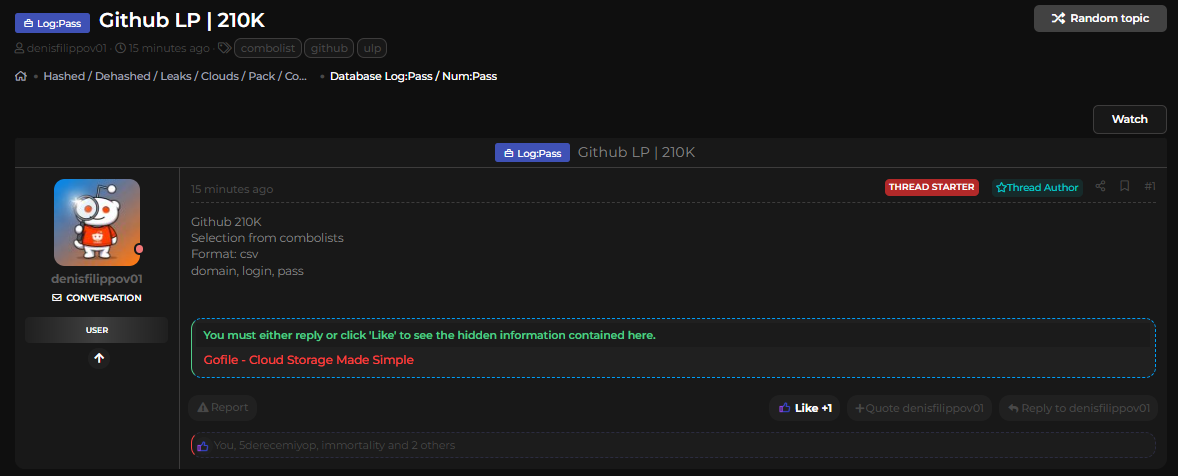Click Reply to denisfilippov01
The width and height of the screenshot is (1178, 476).
coord(1078,408)
